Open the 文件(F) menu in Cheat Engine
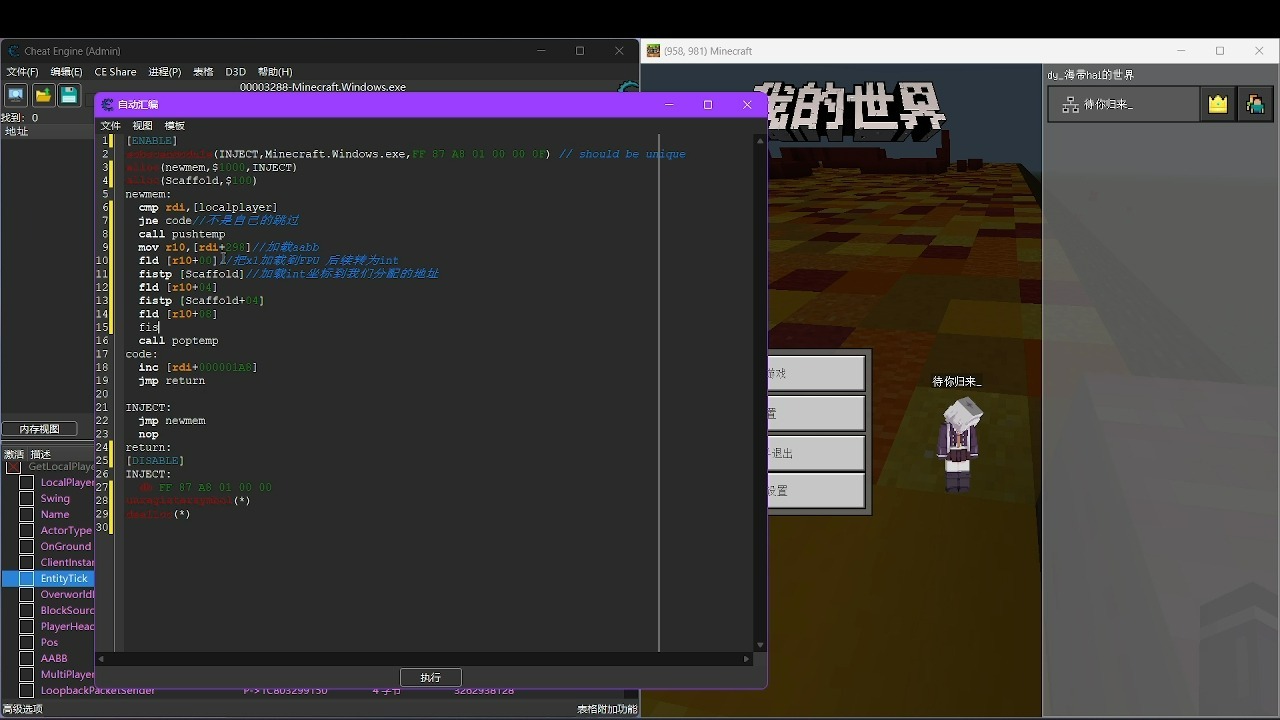Screen dimensions: 1280x720 pyautogui.click(x=22, y=72)
